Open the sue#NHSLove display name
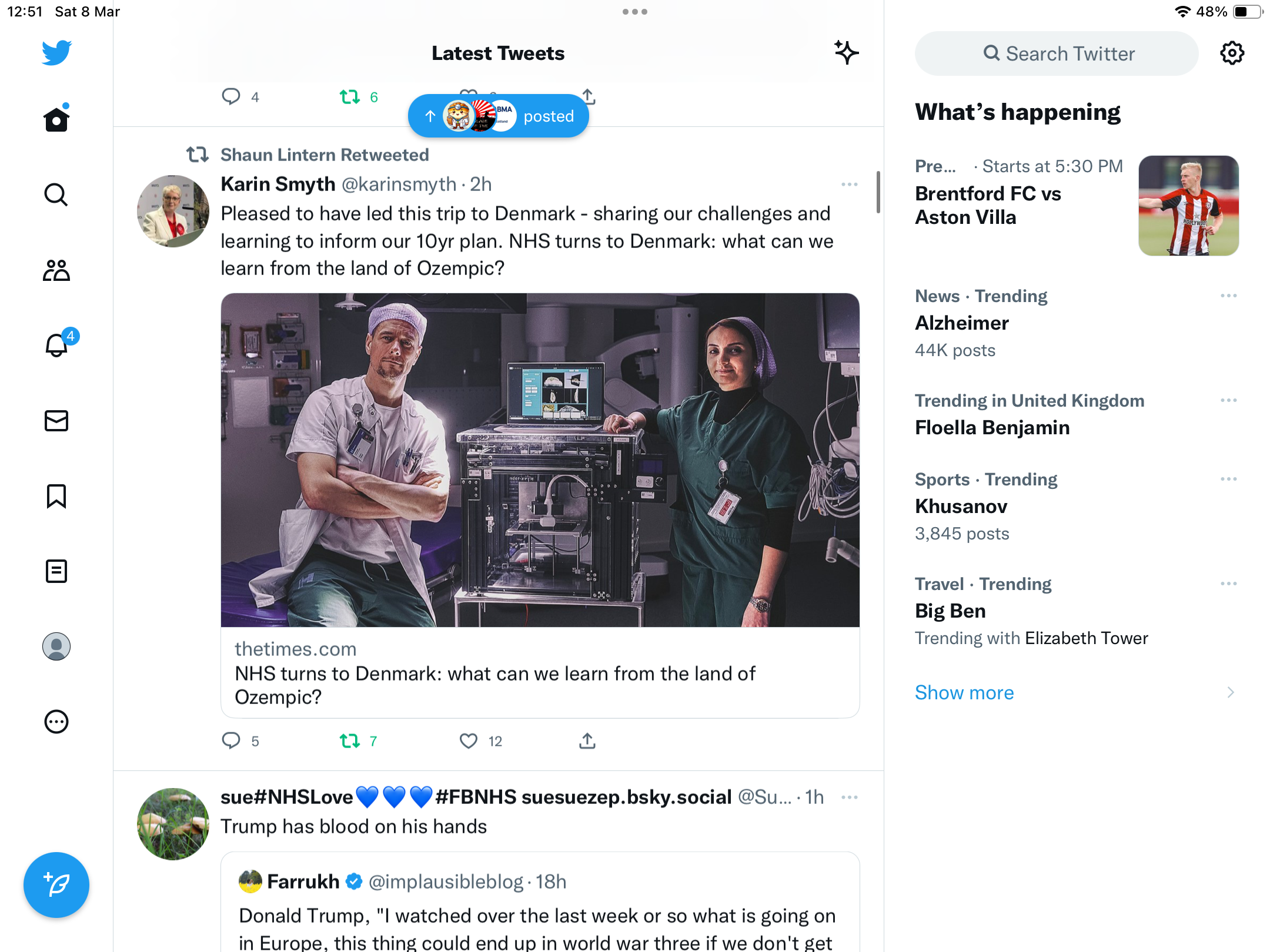The width and height of the screenshot is (1270, 952). (x=476, y=797)
